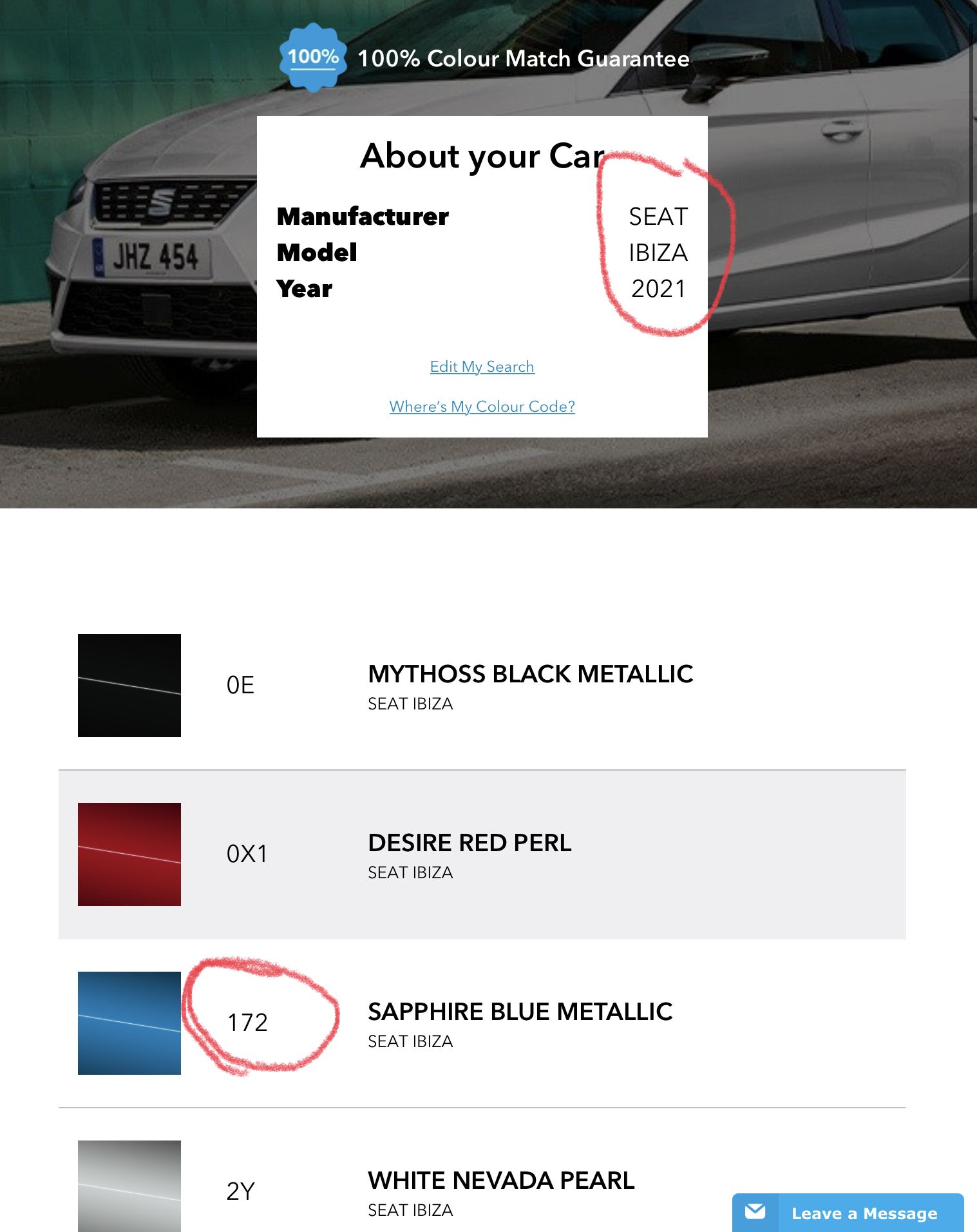The image size is (977, 1232).
Task: Click the MYTHOSS BLACK METALLIC title
Action: click(530, 674)
